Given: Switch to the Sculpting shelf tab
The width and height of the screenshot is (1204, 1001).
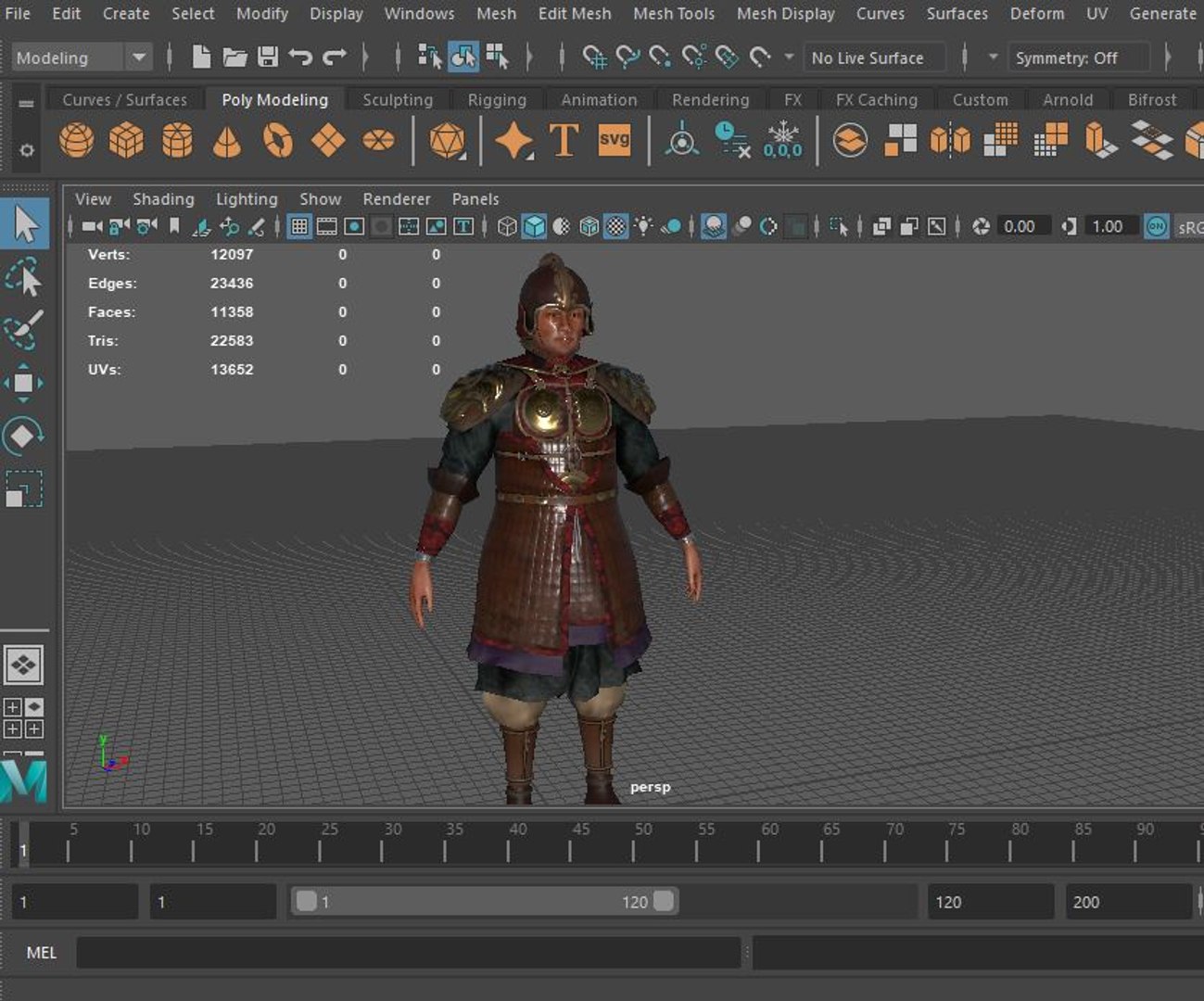Looking at the screenshot, I should click(x=398, y=100).
